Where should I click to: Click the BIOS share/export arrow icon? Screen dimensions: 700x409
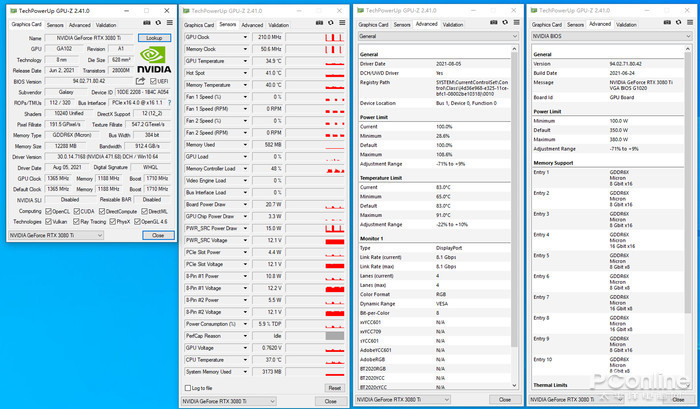click(x=140, y=81)
